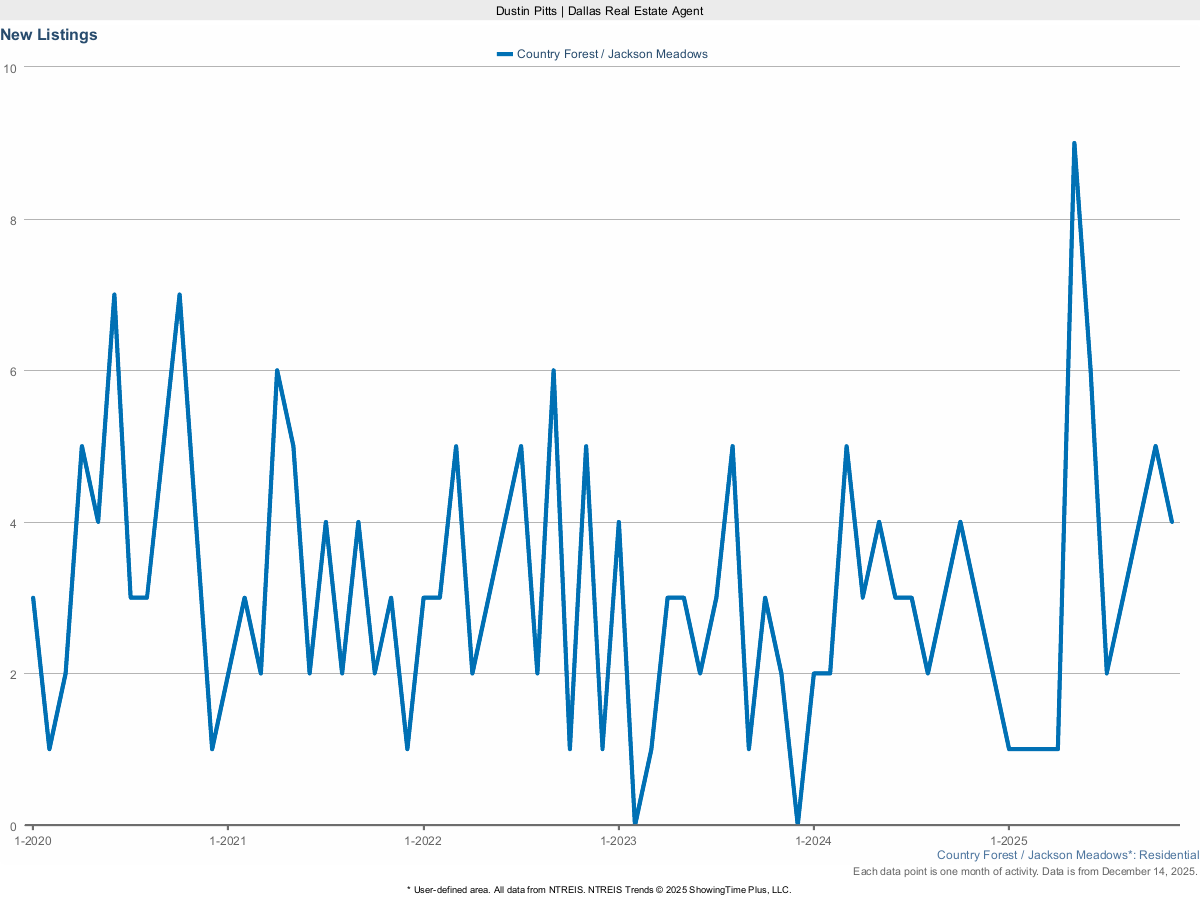The width and height of the screenshot is (1200, 900).
Task: Click the final data point at line's right end
Action: 1171,522
